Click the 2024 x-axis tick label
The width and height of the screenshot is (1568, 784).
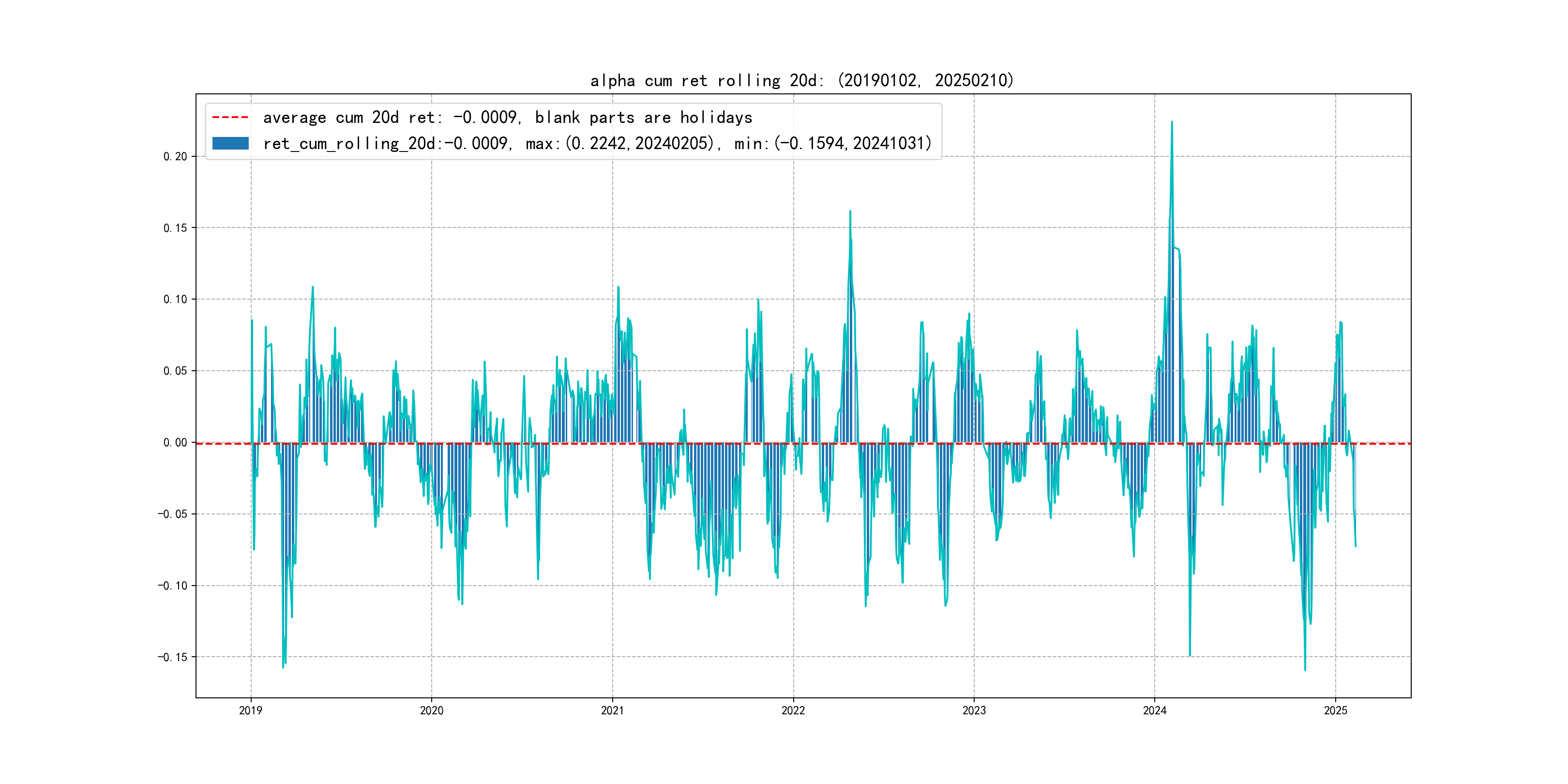pos(1155,710)
